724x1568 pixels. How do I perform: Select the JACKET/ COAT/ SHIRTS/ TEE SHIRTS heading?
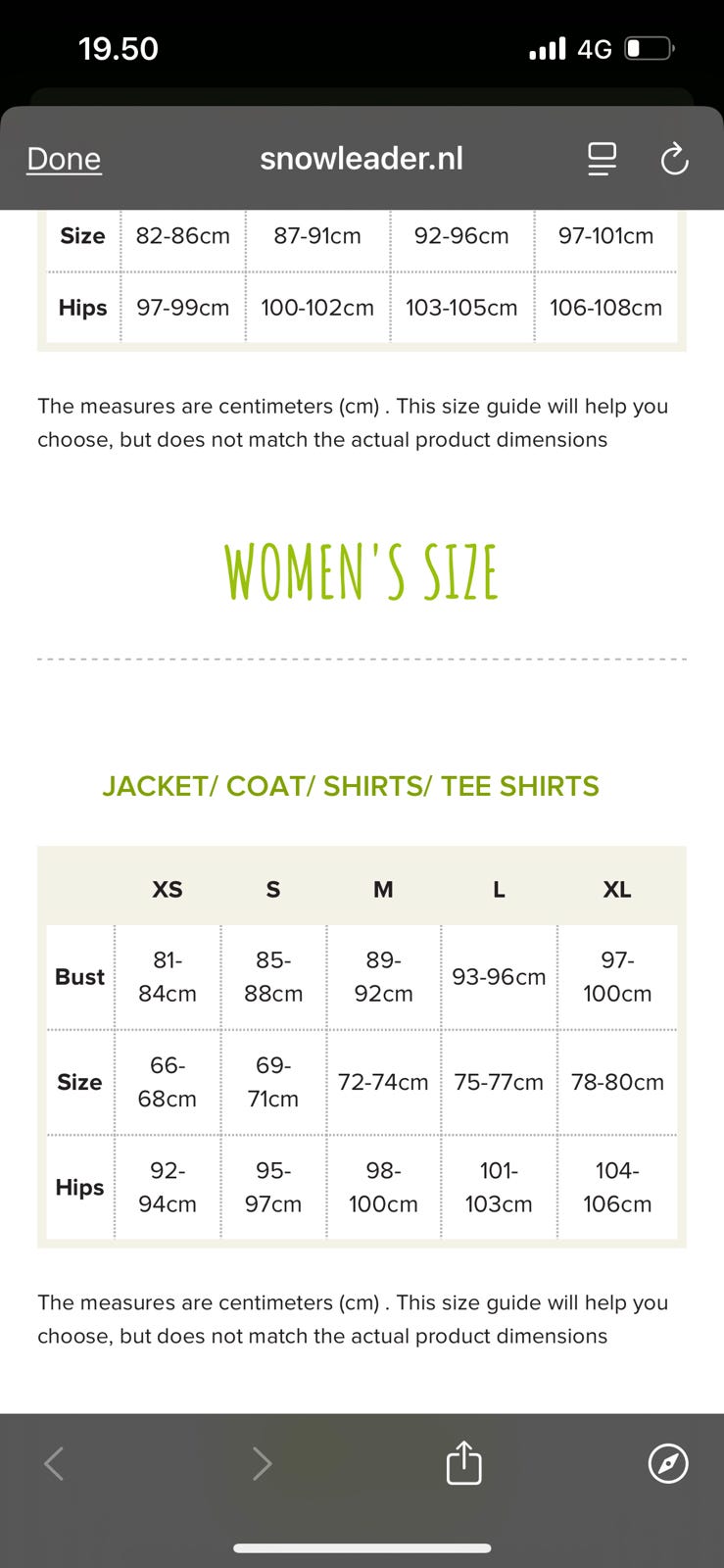click(x=351, y=786)
